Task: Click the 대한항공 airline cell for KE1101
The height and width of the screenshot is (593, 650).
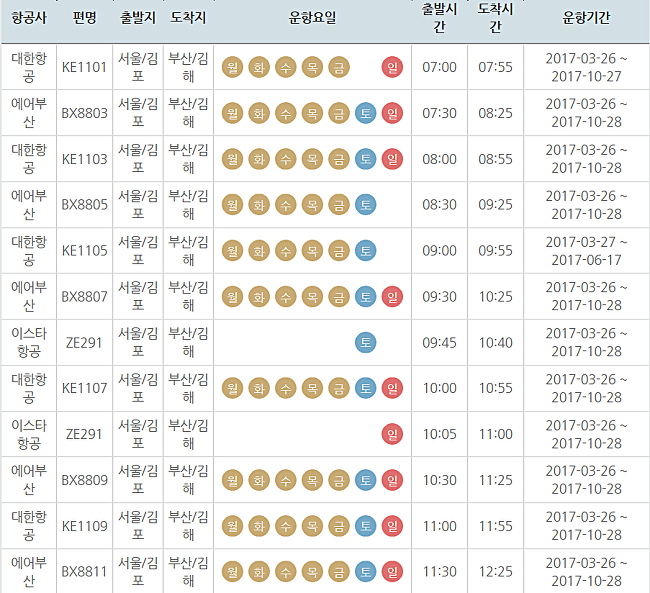Action: [x=29, y=67]
